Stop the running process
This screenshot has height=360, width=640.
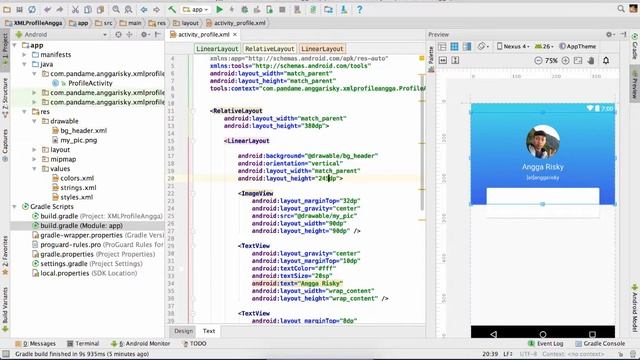tap(282, 9)
